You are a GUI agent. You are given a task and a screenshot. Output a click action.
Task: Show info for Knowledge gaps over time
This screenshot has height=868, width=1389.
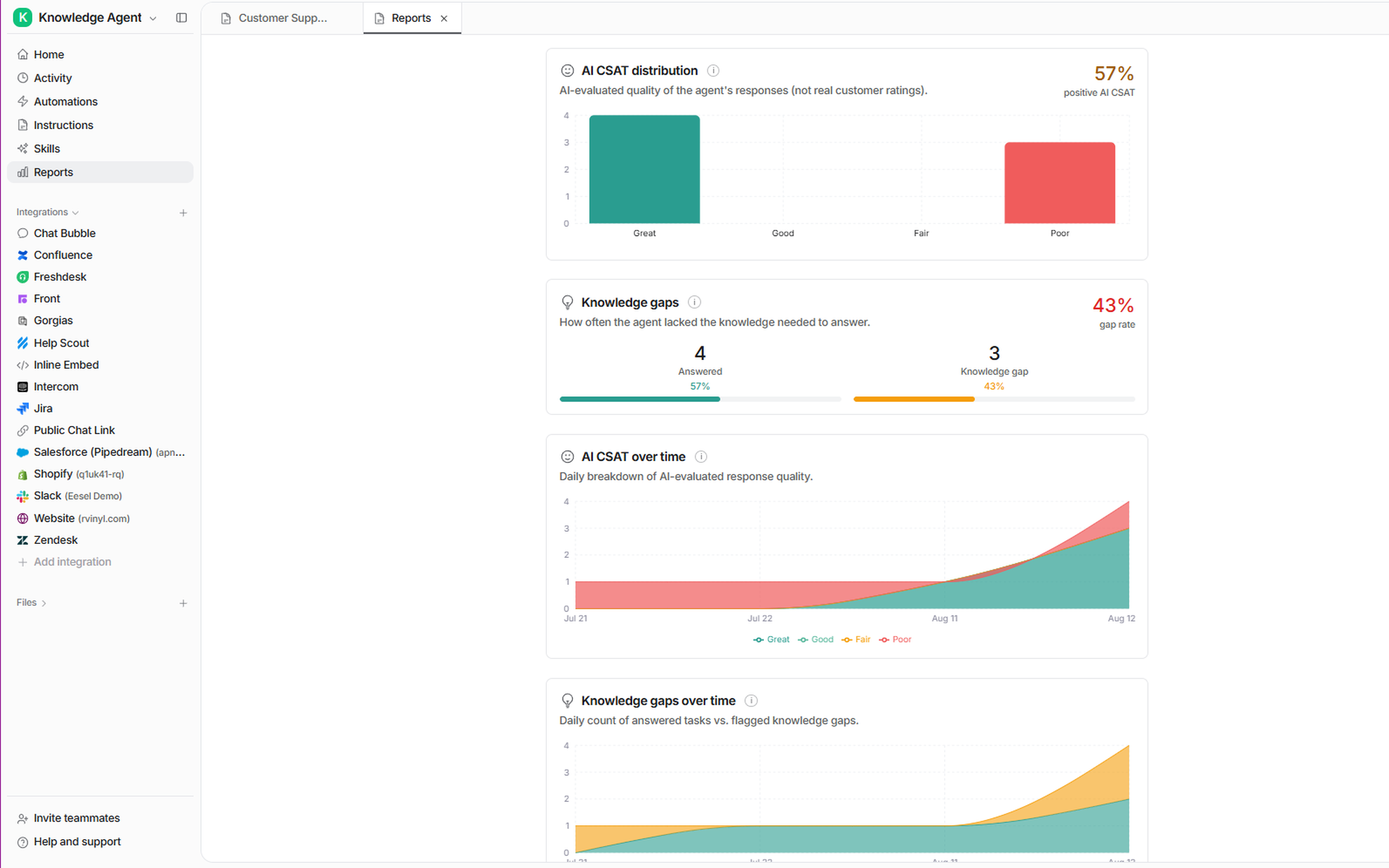751,701
